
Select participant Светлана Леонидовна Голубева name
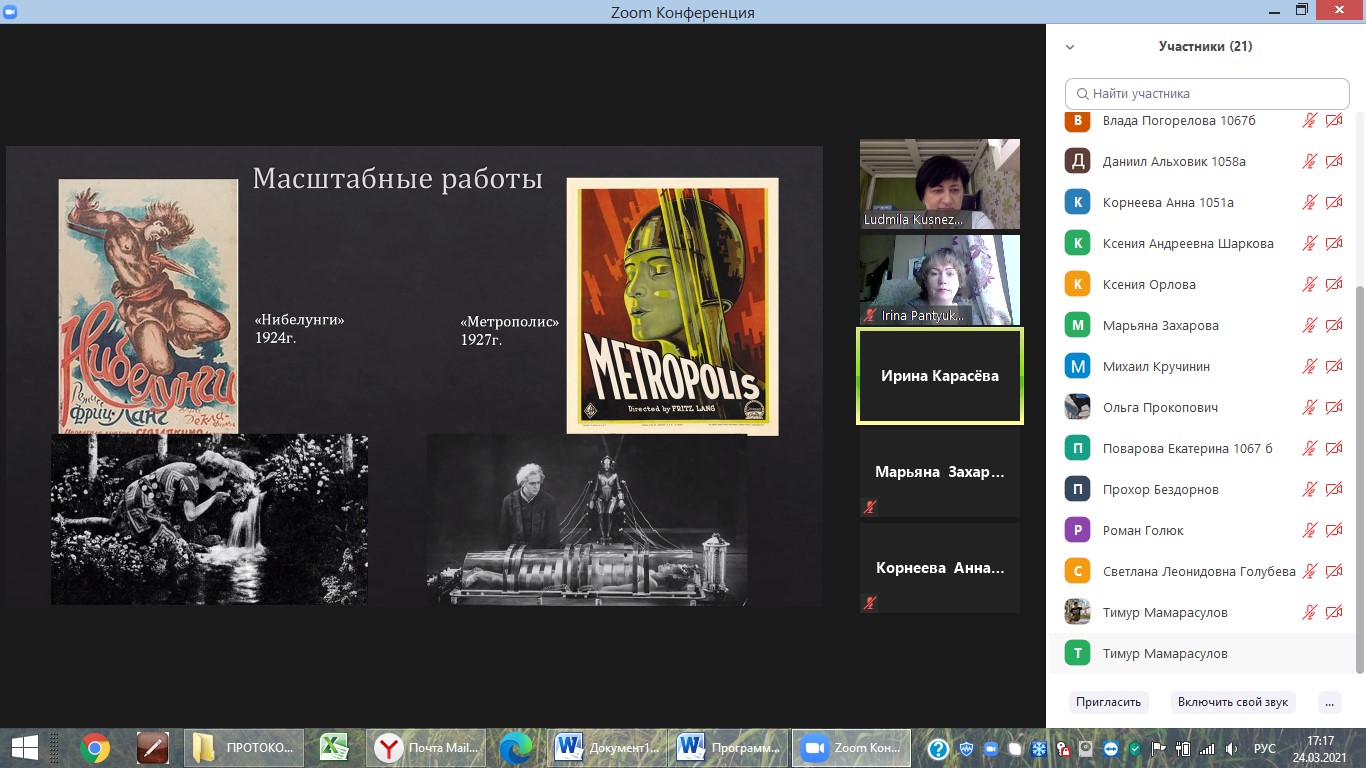pos(1199,571)
